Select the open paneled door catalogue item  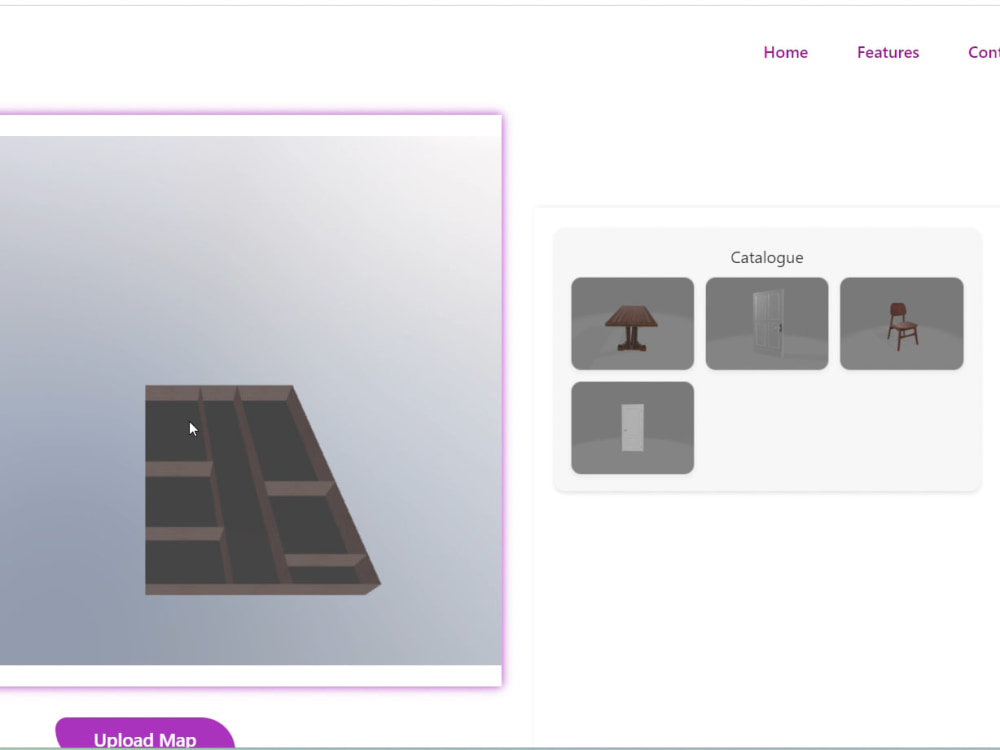[767, 323]
